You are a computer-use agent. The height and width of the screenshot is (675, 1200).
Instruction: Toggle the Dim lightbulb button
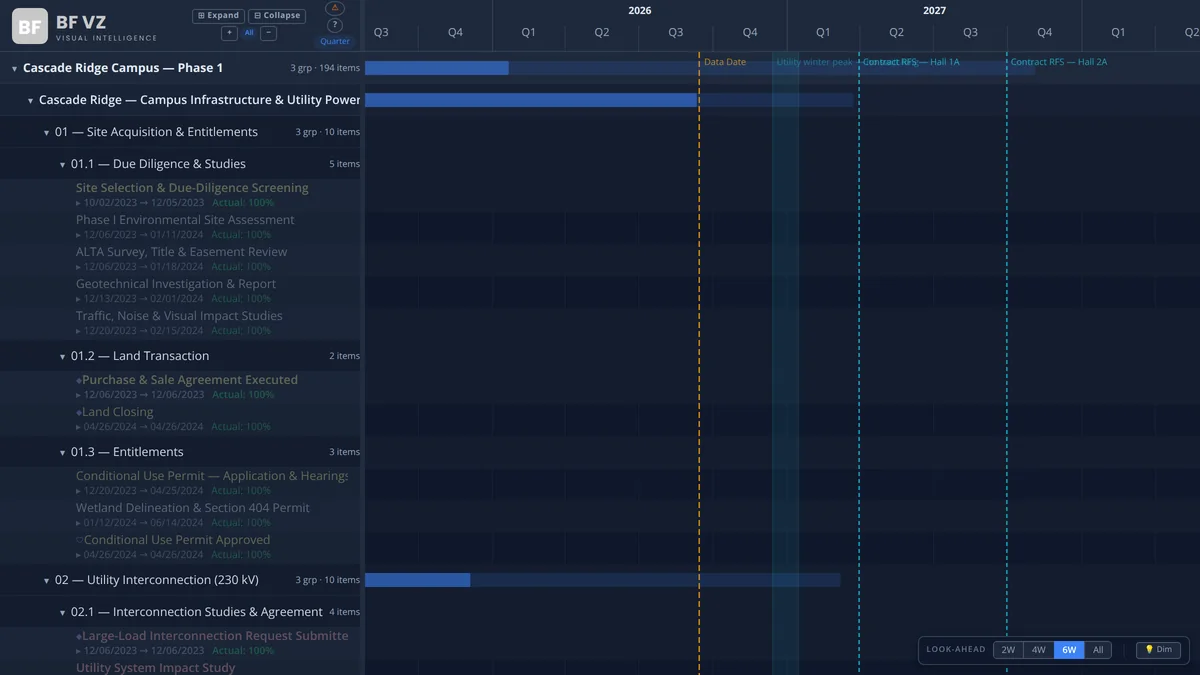tap(1158, 650)
